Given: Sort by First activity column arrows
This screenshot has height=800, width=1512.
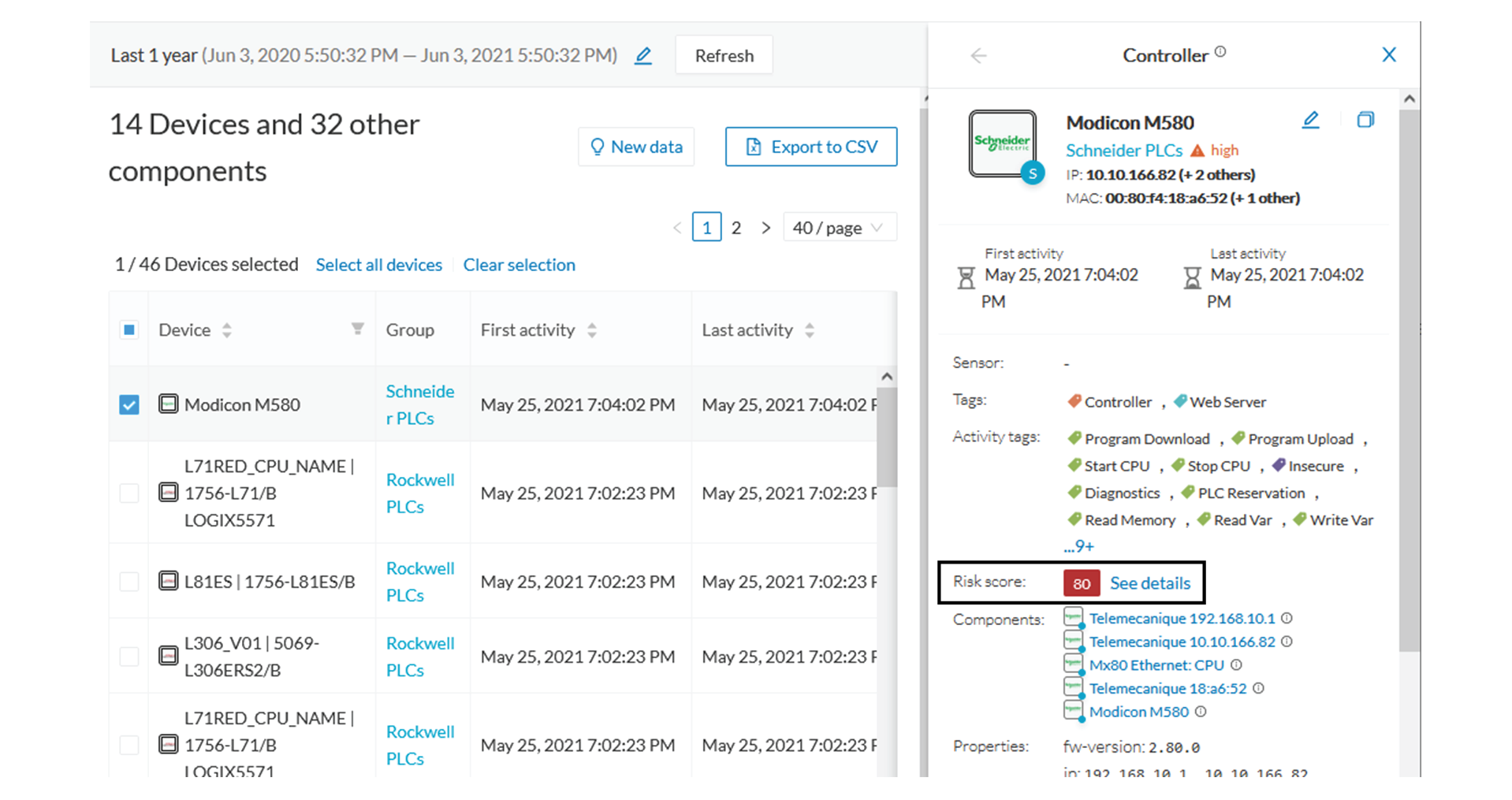Looking at the screenshot, I should click(592, 330).
